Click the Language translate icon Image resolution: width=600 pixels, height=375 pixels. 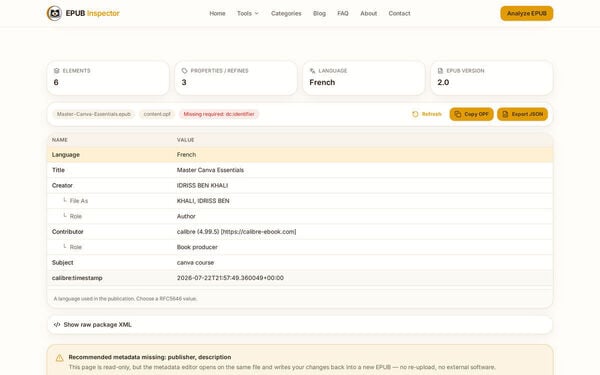(x=312, y=71)
